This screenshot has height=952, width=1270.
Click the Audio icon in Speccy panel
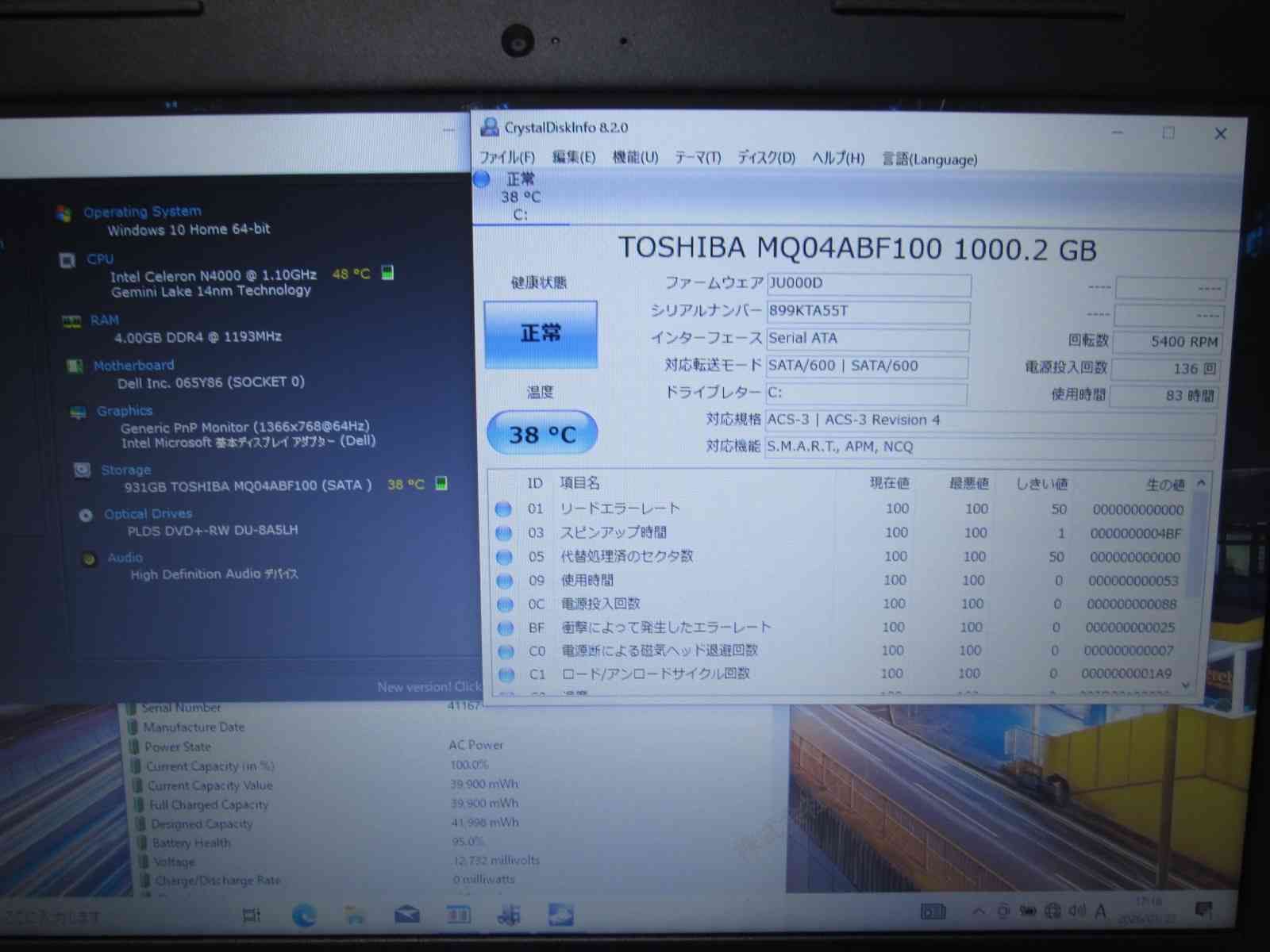[89, 557]
